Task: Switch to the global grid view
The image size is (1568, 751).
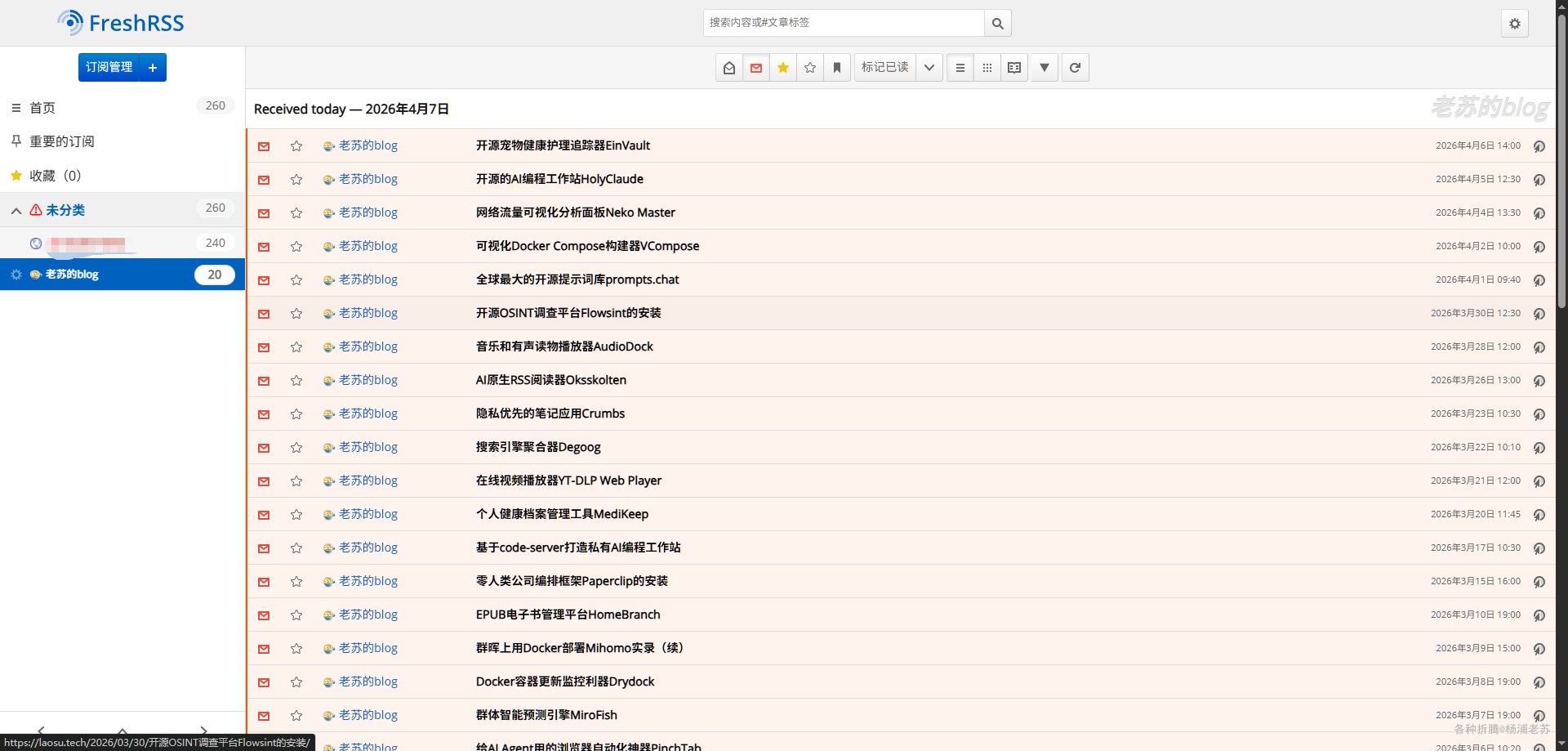Action: (987, 68)
